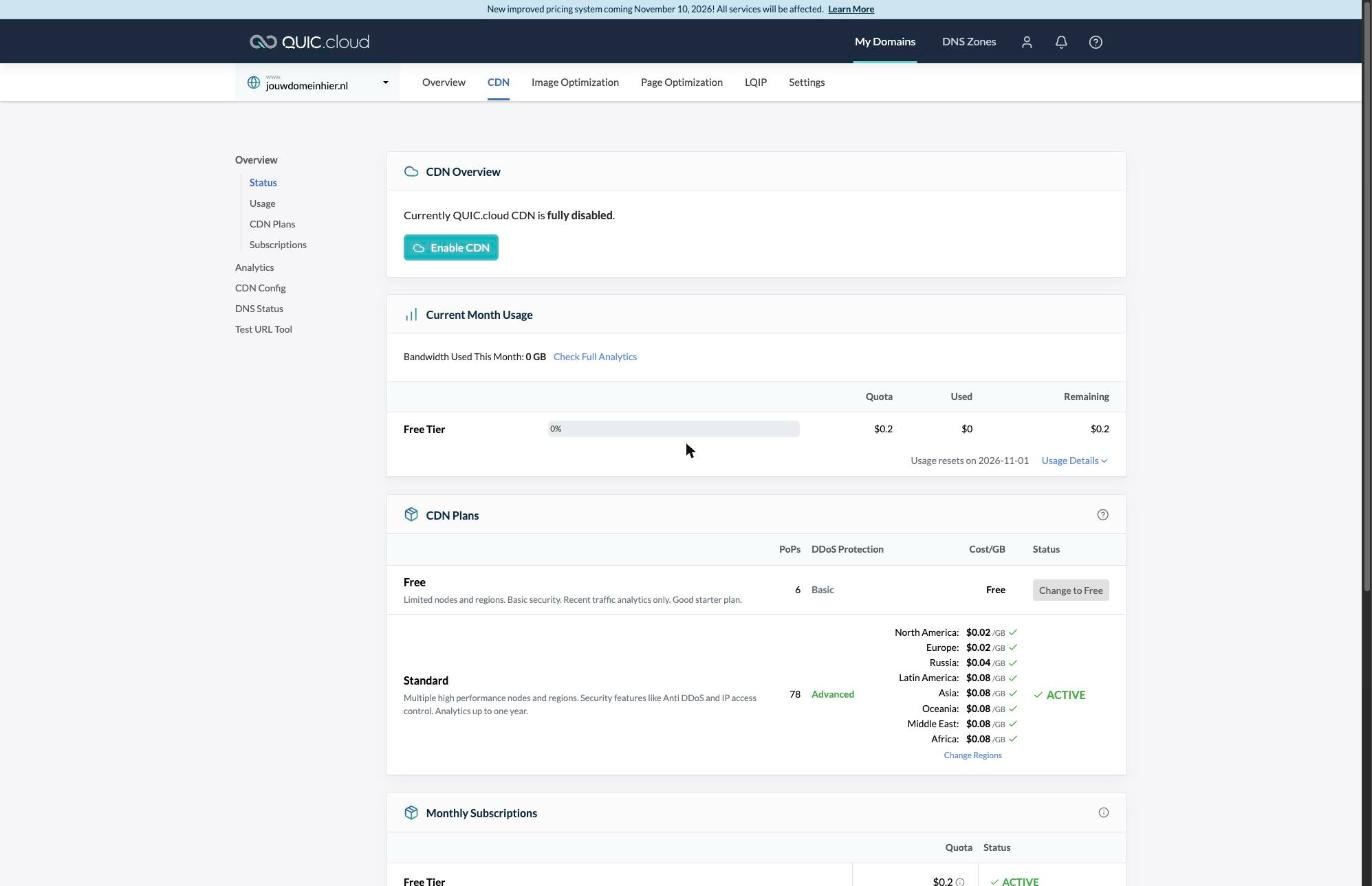Open Analytics in the sidebar
The image size is (1372, 886).
tap(254, 268)
